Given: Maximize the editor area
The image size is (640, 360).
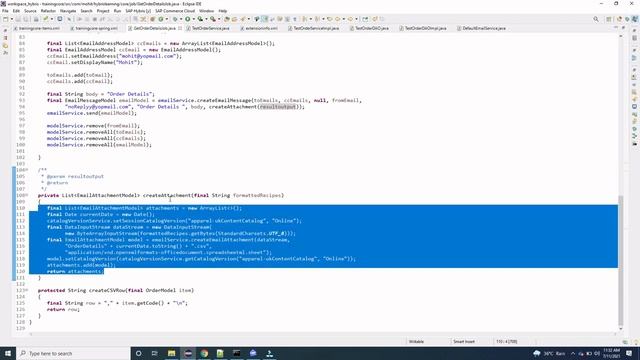Looking at the screenshot, I should (x=623, y=28).
